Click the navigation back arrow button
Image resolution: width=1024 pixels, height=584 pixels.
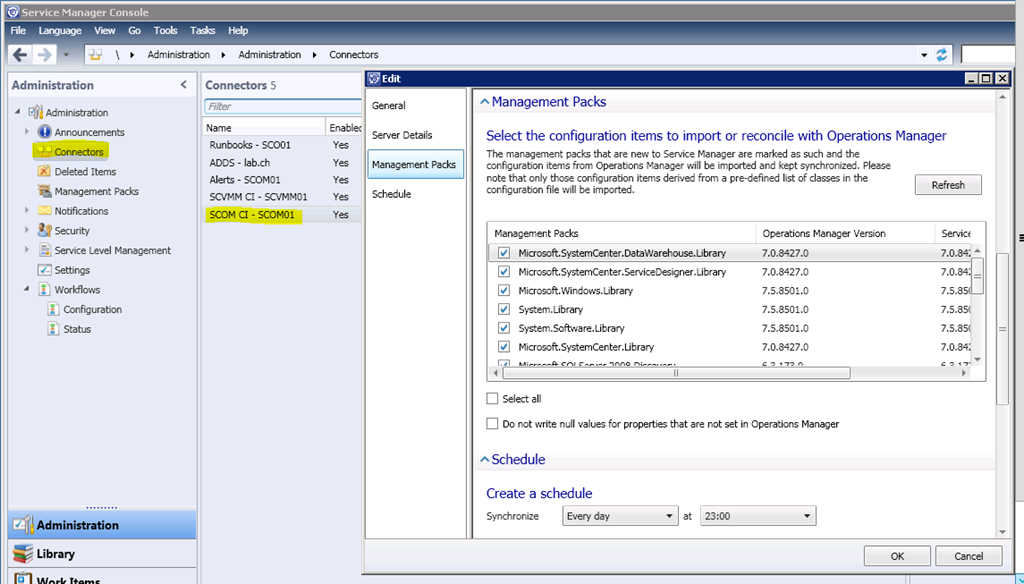point(20,54)
